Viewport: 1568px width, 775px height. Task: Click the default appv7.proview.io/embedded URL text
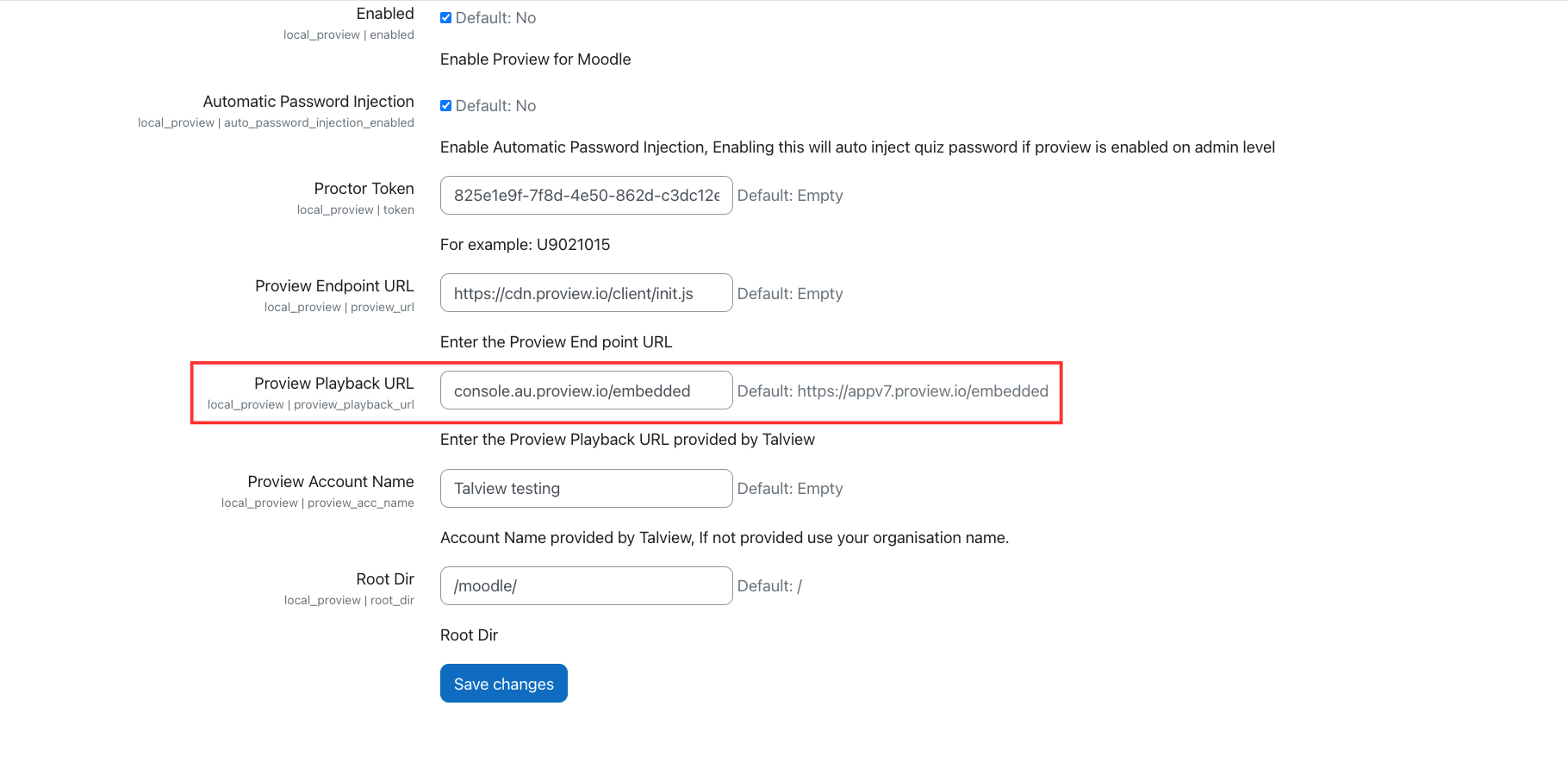click(x=922, y=391)
